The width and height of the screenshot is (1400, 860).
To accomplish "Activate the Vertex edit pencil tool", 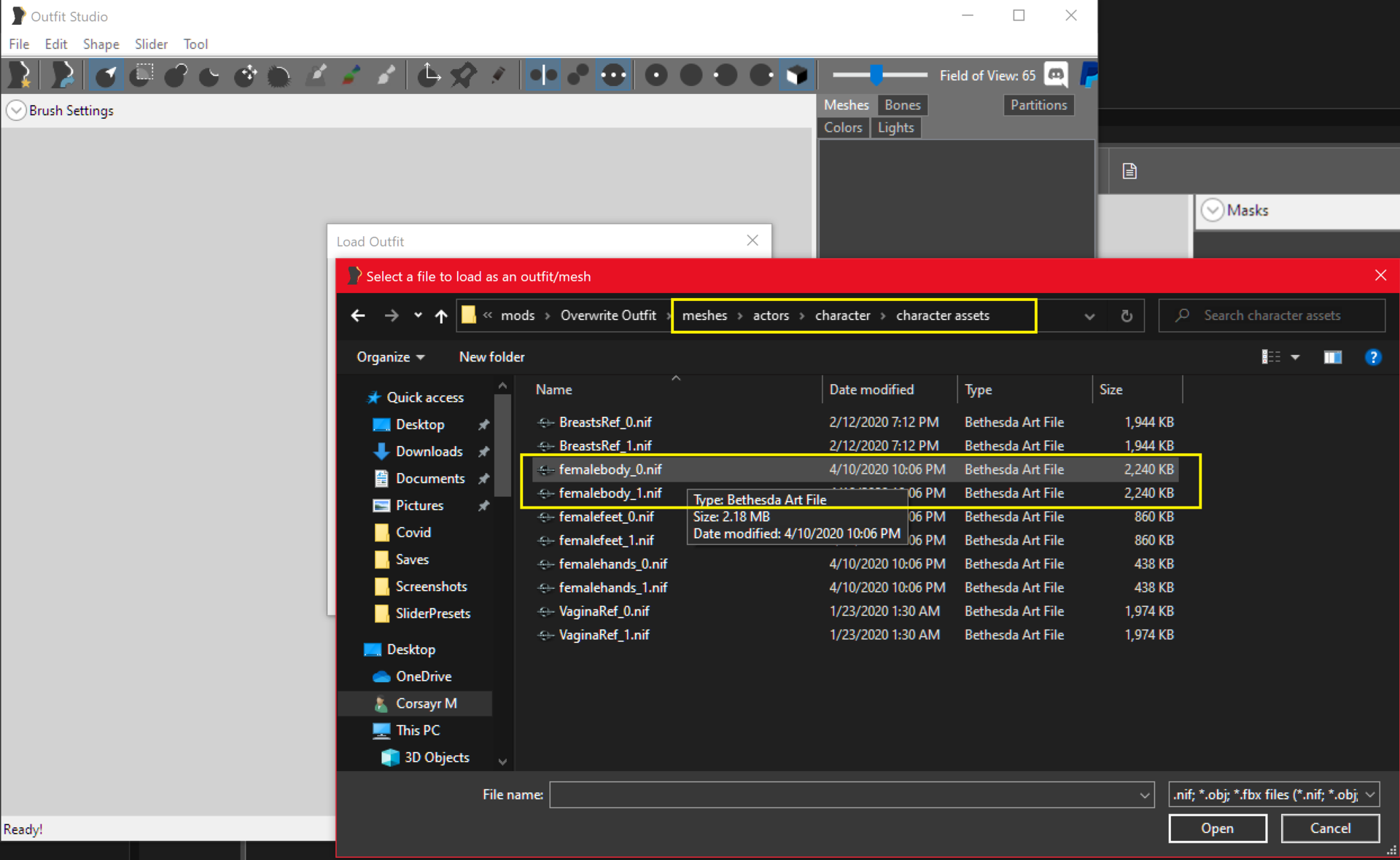I will (x=499, y=75).
